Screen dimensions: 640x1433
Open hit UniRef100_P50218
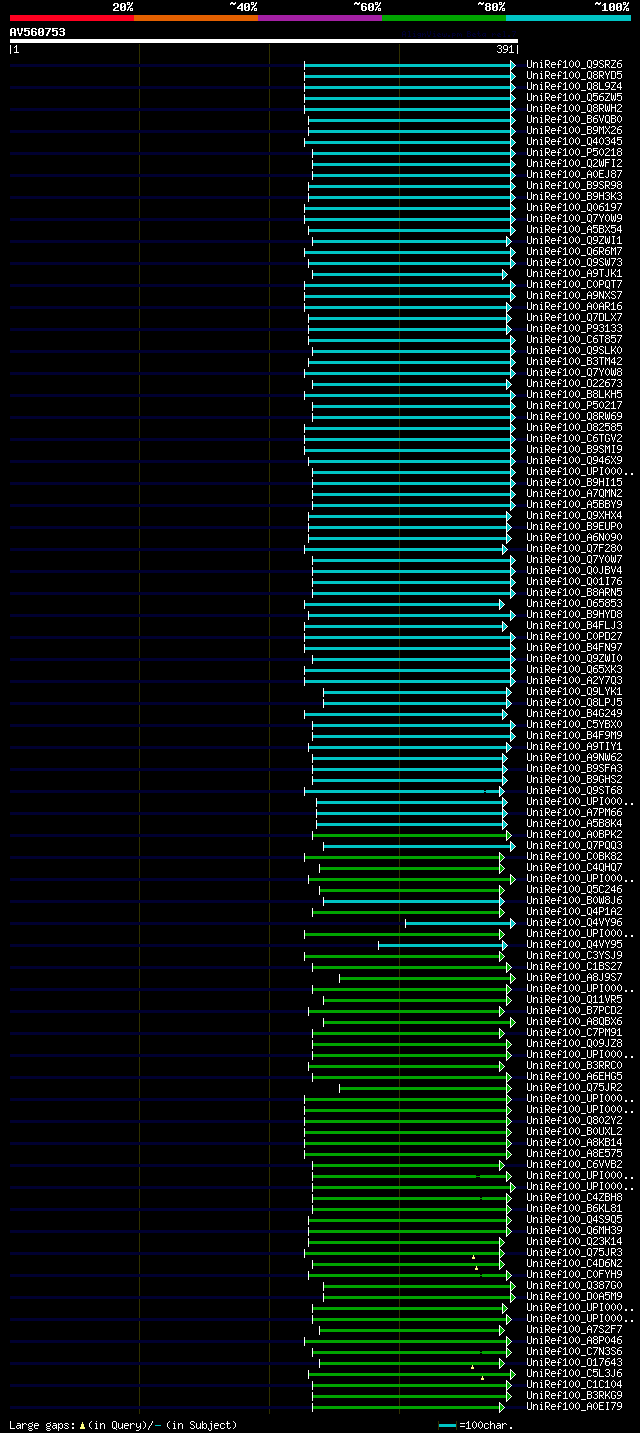pyautogui.click(x=575, y=152)
